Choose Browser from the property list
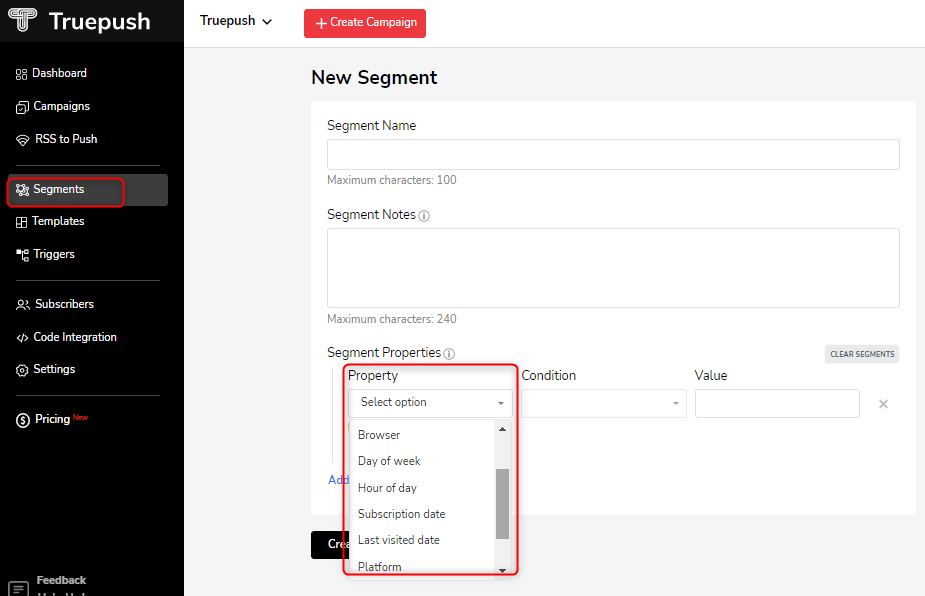Image resolution: width=925 pixels, height=596 pixels. 379,435
